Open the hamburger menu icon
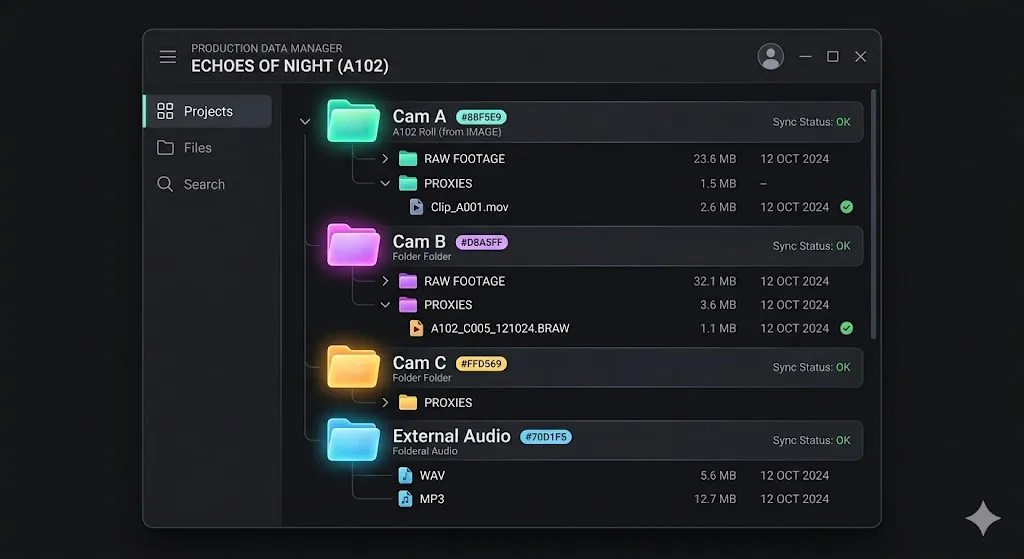This screenshot has width=1024, height=559. [168, 57]
